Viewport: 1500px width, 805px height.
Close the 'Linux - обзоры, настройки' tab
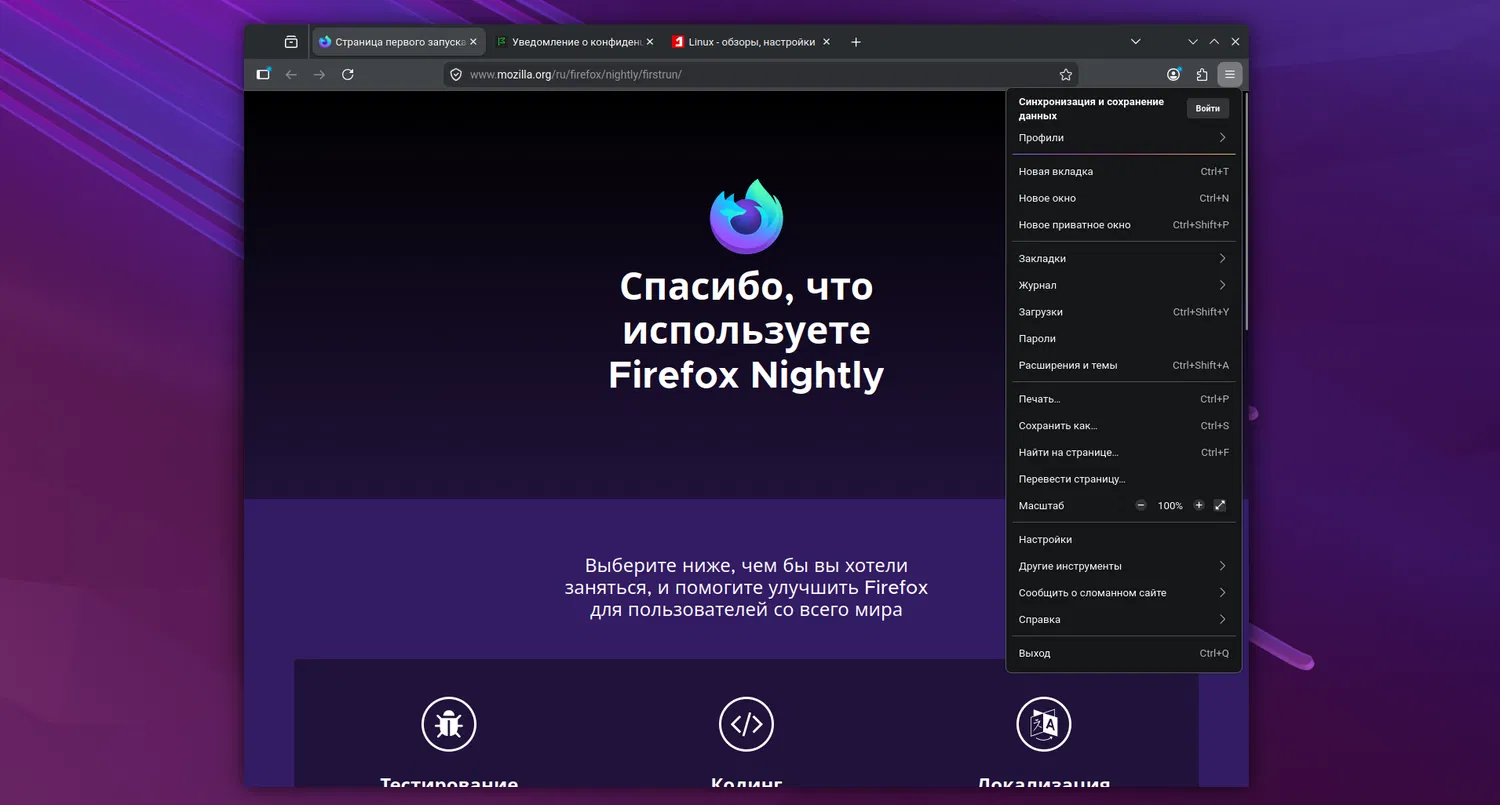point(826,42)
